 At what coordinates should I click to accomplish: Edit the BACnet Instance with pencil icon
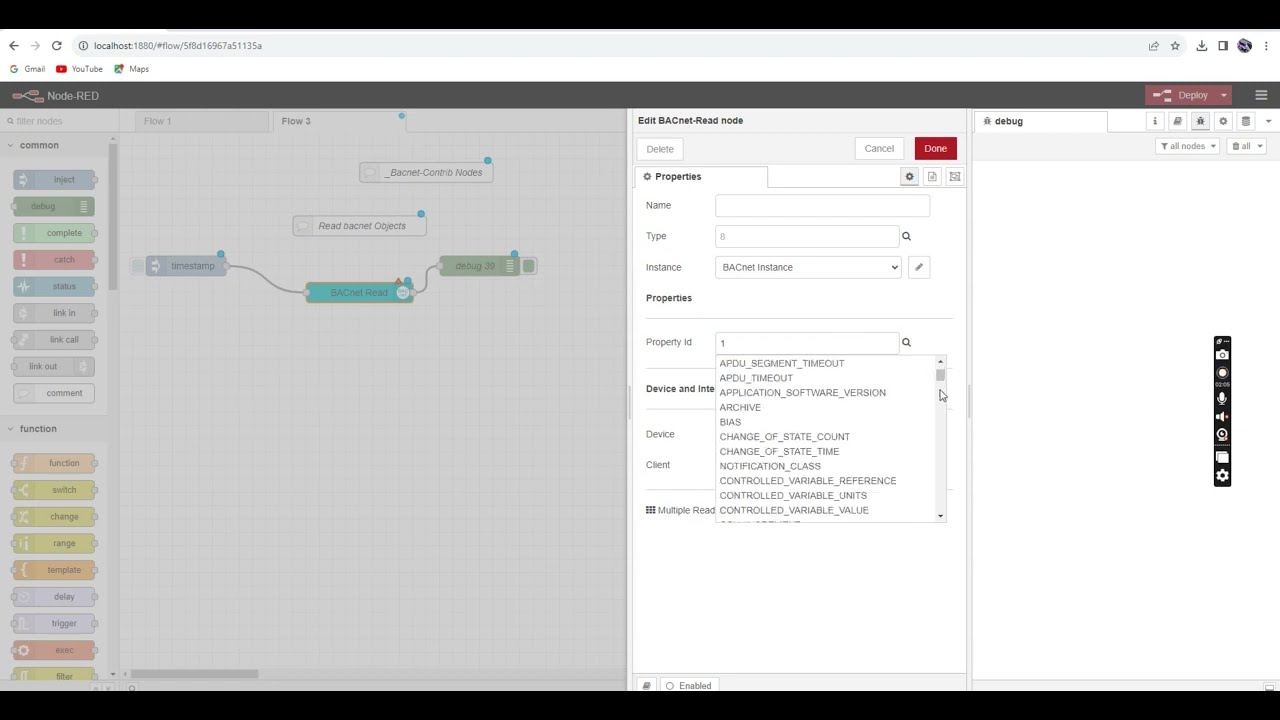(919, 267)
